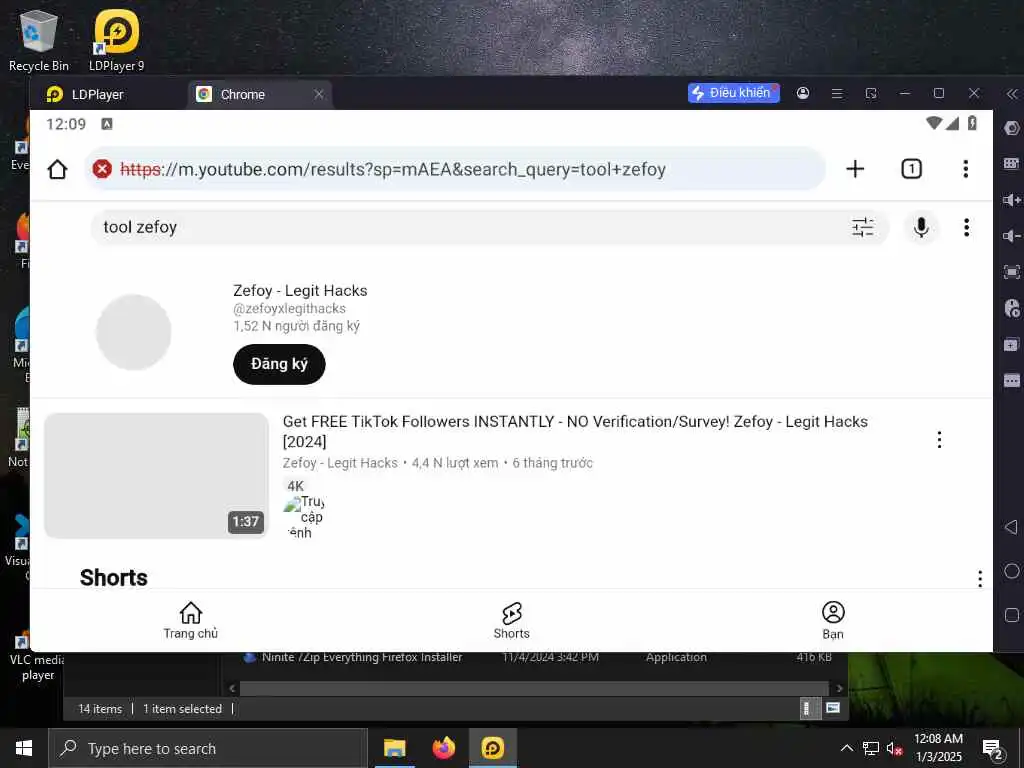Tap the Android home circle button
The width and height of the screenshot is (1024, 768).
point(1012,571)
